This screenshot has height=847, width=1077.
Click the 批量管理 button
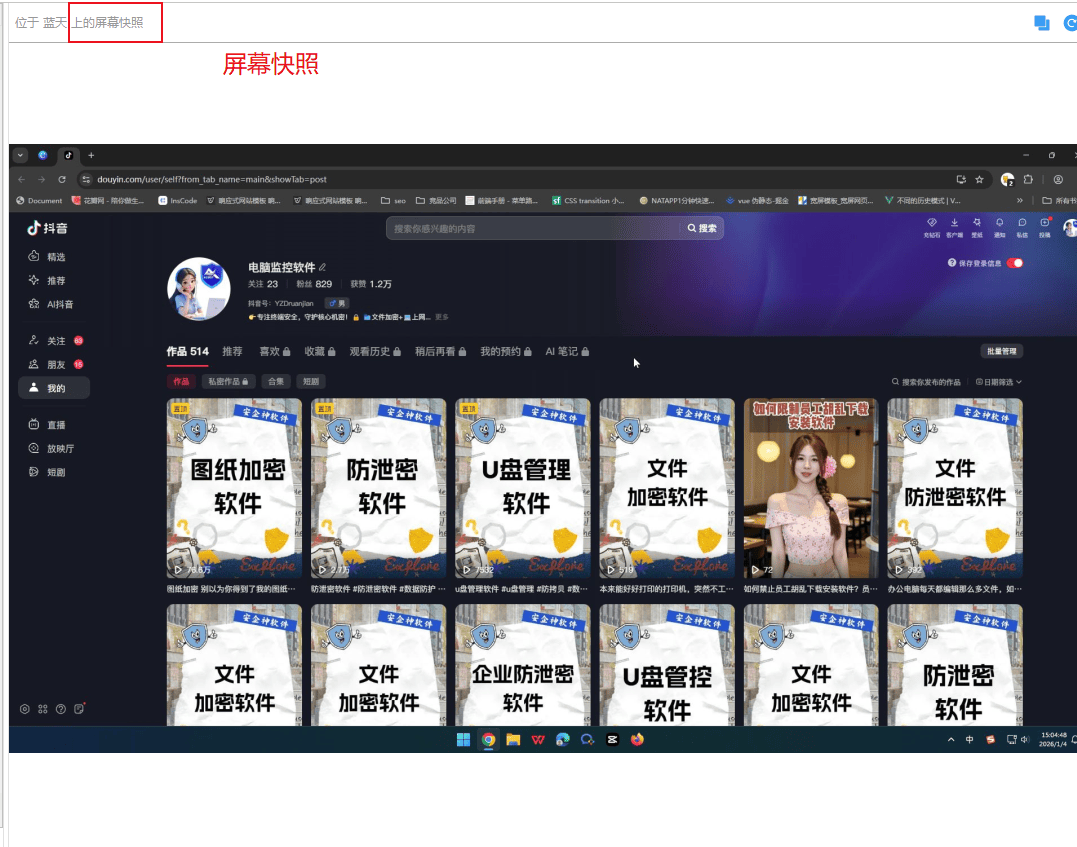coord(1001,352)
